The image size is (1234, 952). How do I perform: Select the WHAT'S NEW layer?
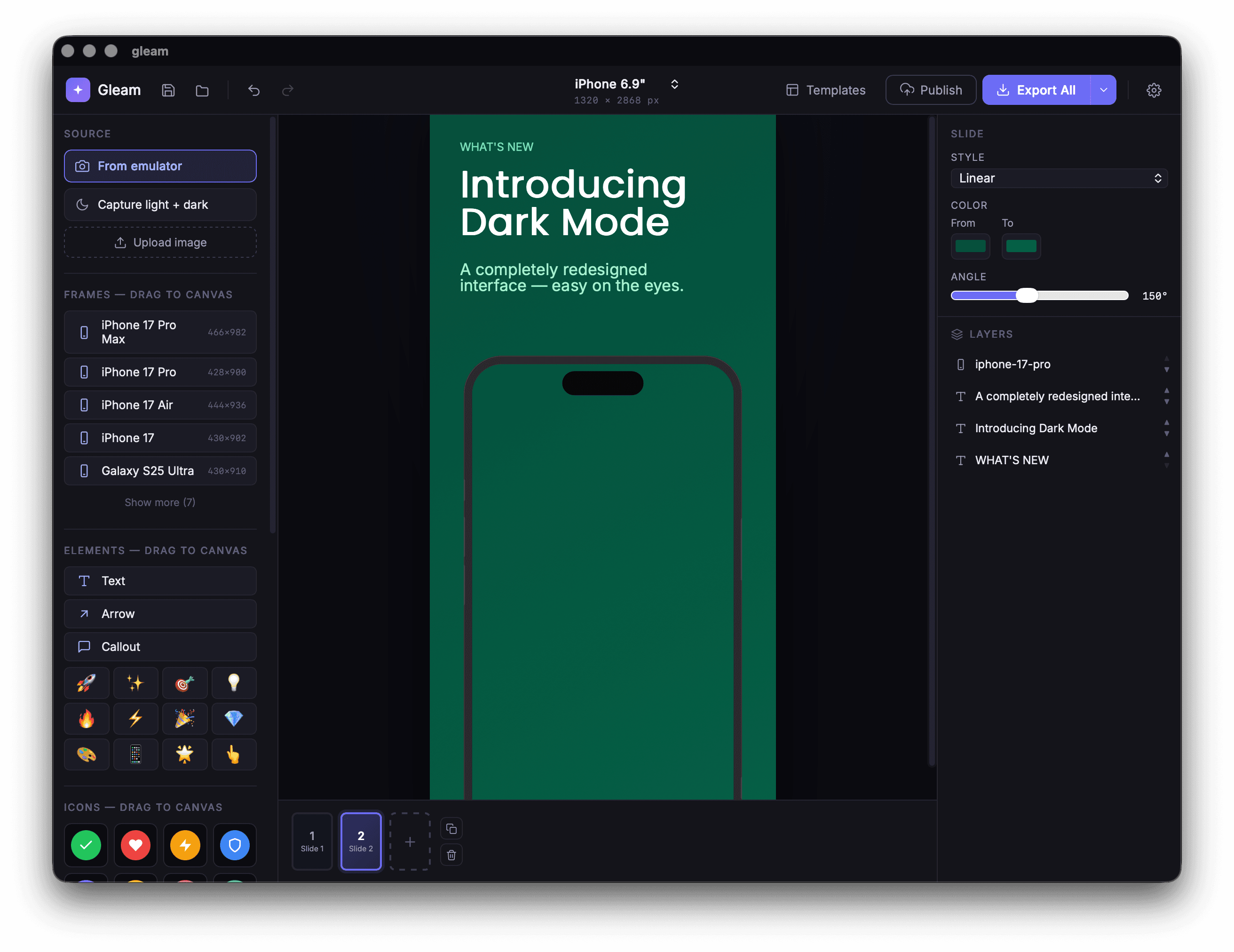click(1059, 460)
